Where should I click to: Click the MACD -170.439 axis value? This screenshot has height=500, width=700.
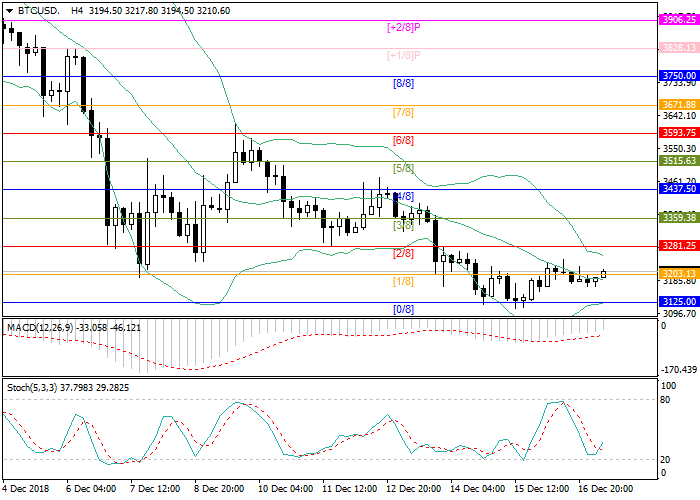677,369
